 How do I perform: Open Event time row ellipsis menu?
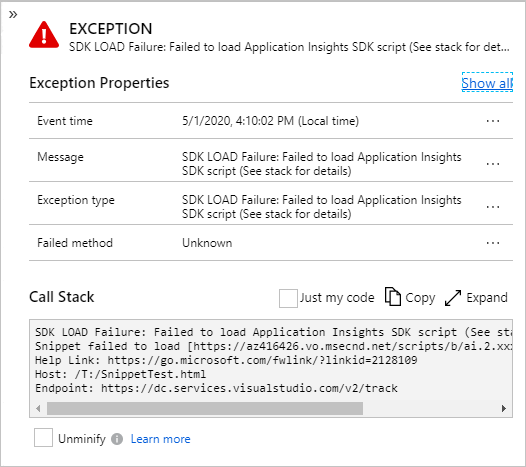493,121
